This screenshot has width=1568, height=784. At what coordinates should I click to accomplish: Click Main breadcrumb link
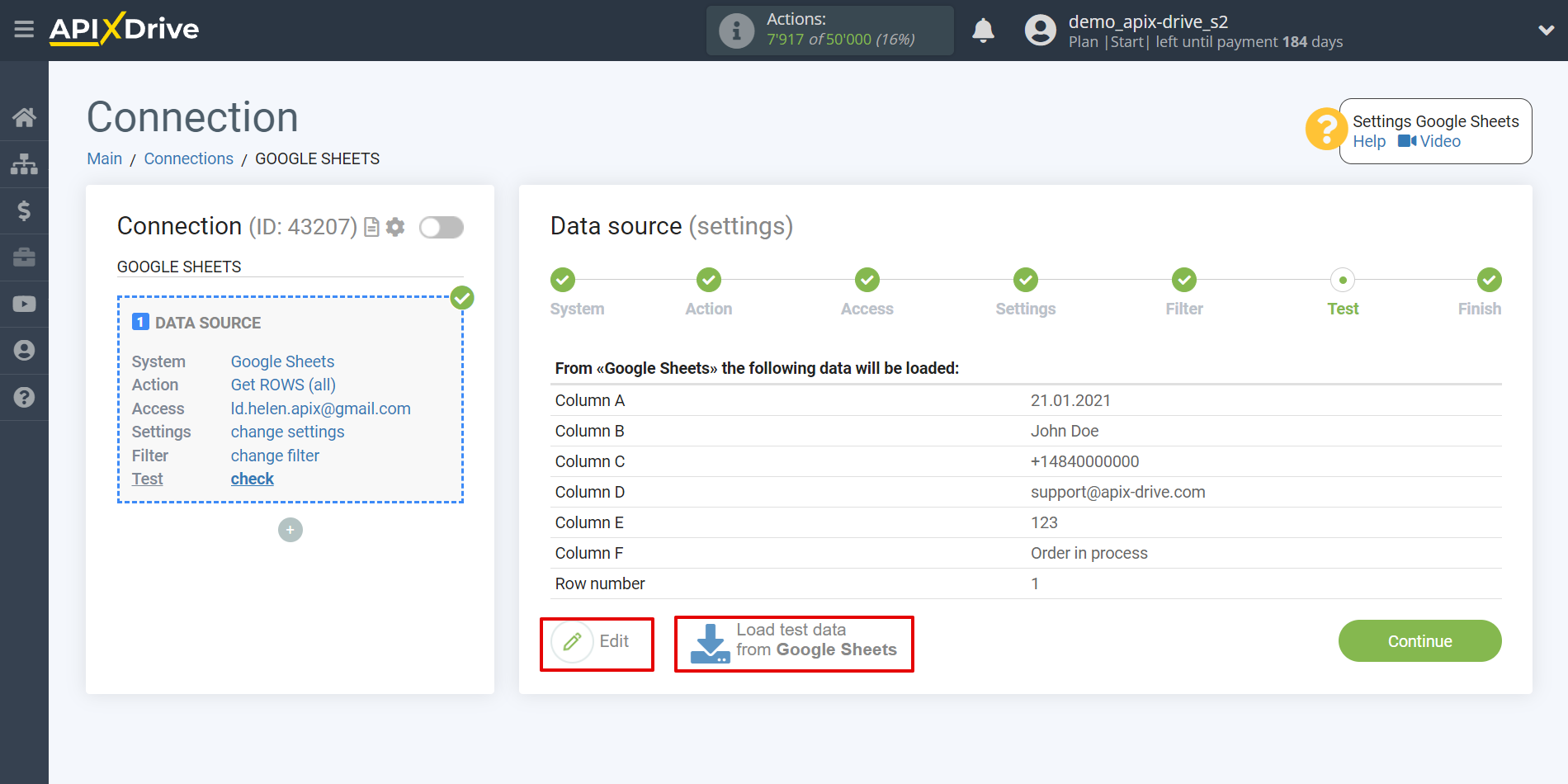[x=105, y=158]
